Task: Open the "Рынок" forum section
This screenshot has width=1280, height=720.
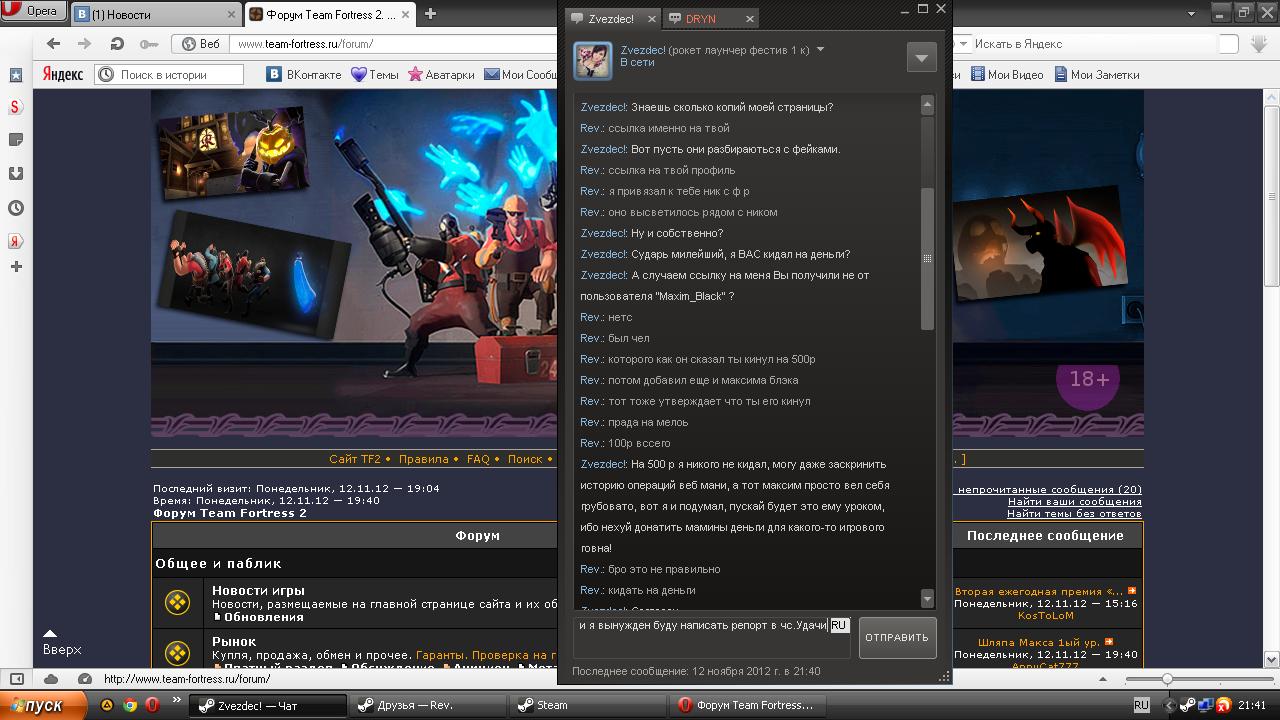Action: tap(234, 641)
